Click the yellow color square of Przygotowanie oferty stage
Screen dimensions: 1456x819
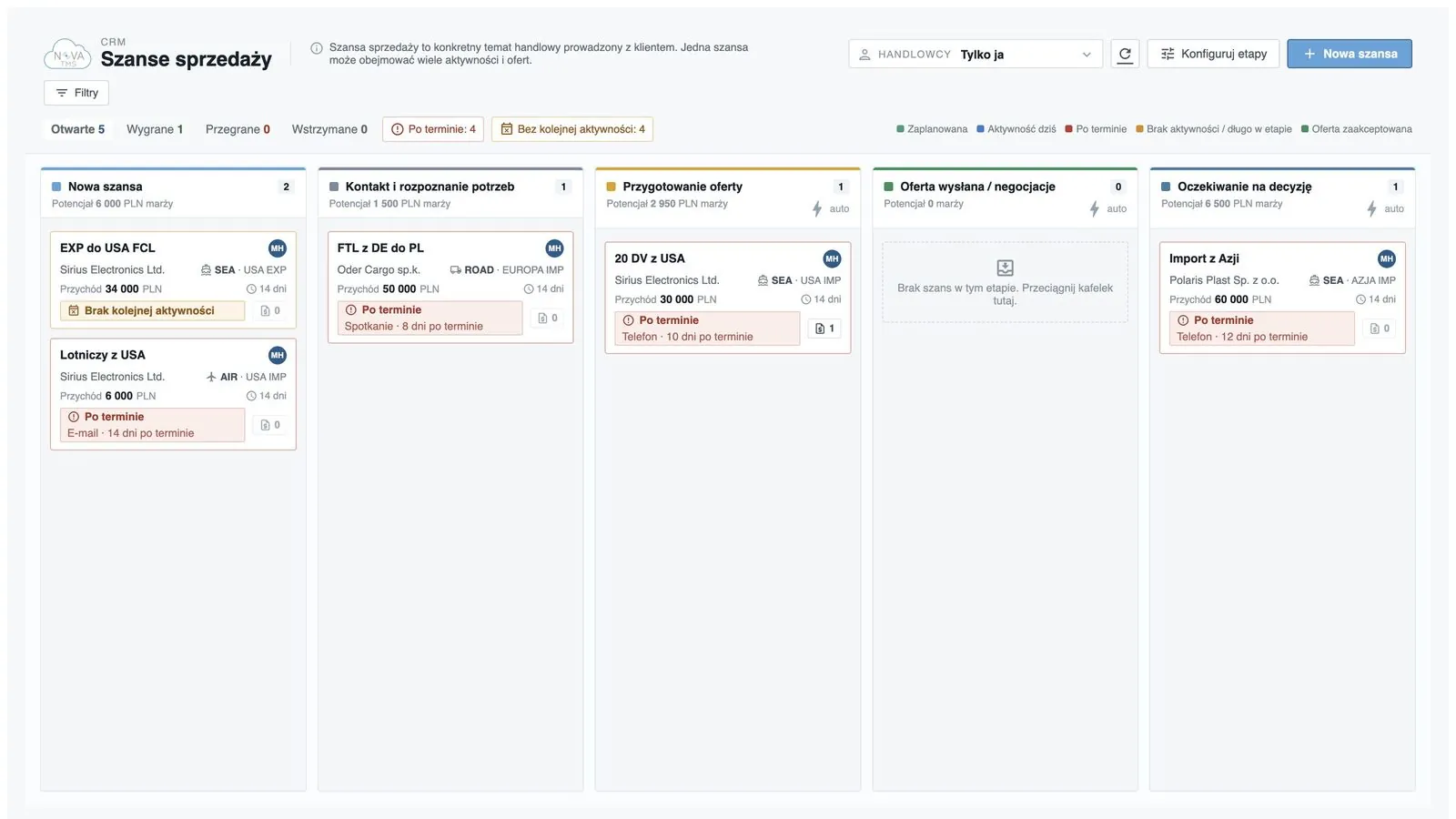pyautogui.click(x=612, y=187)
